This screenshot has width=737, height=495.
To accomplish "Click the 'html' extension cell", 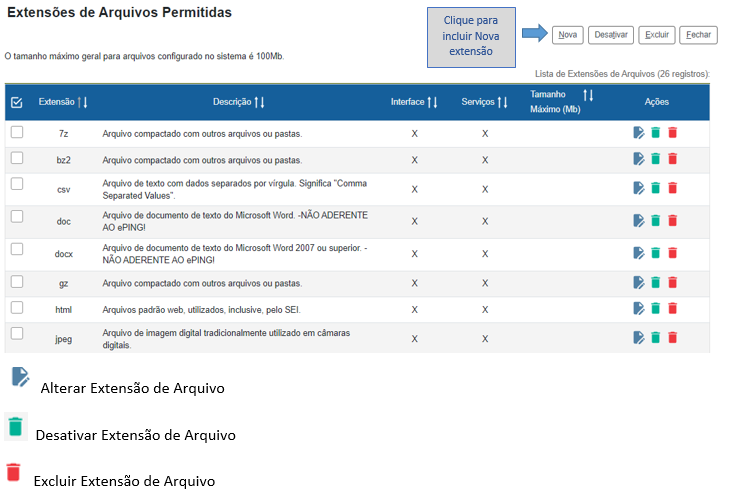I will click(63, 310).
